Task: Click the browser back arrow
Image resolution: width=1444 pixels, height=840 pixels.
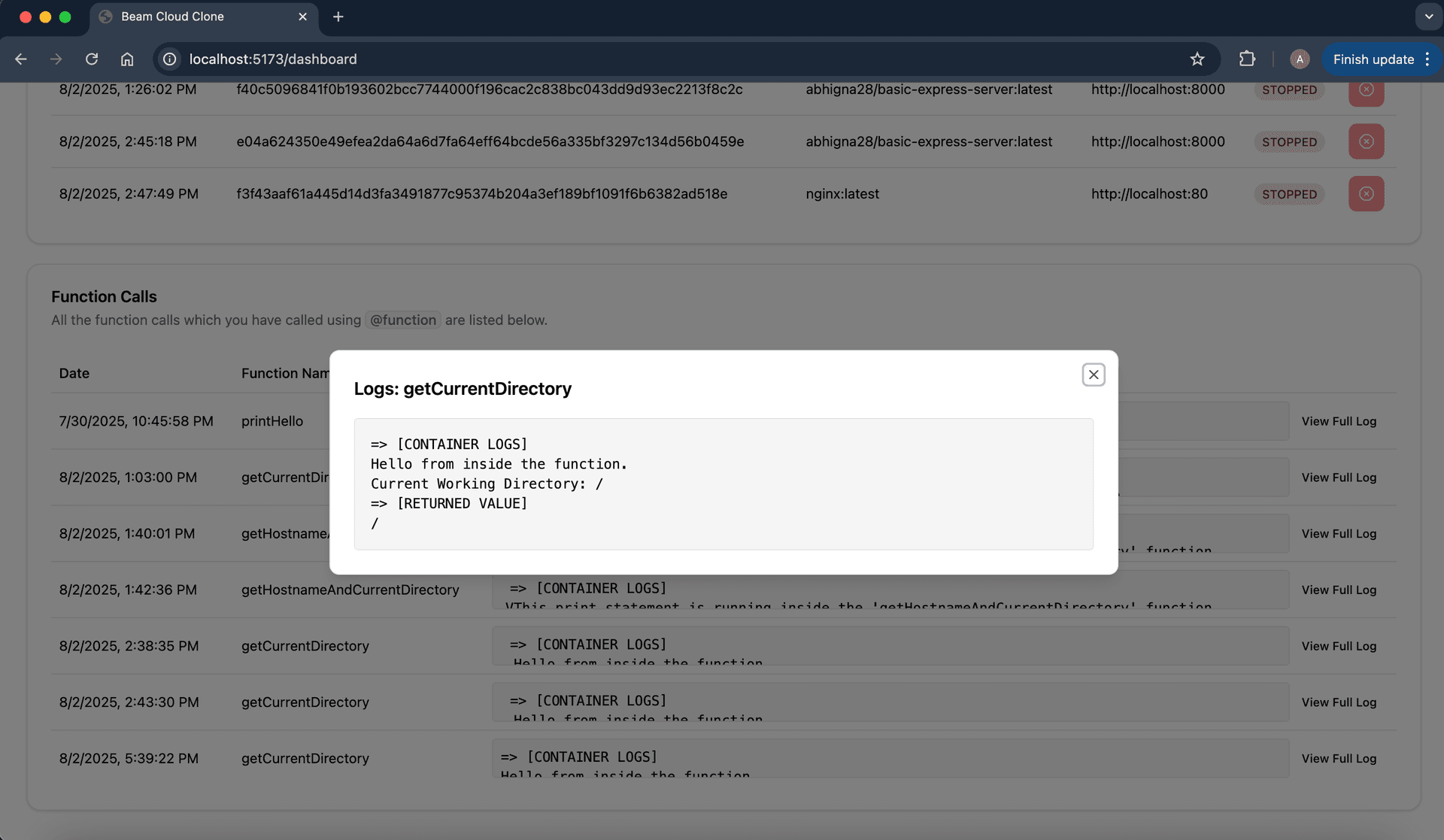Action: tap(21, 59)
